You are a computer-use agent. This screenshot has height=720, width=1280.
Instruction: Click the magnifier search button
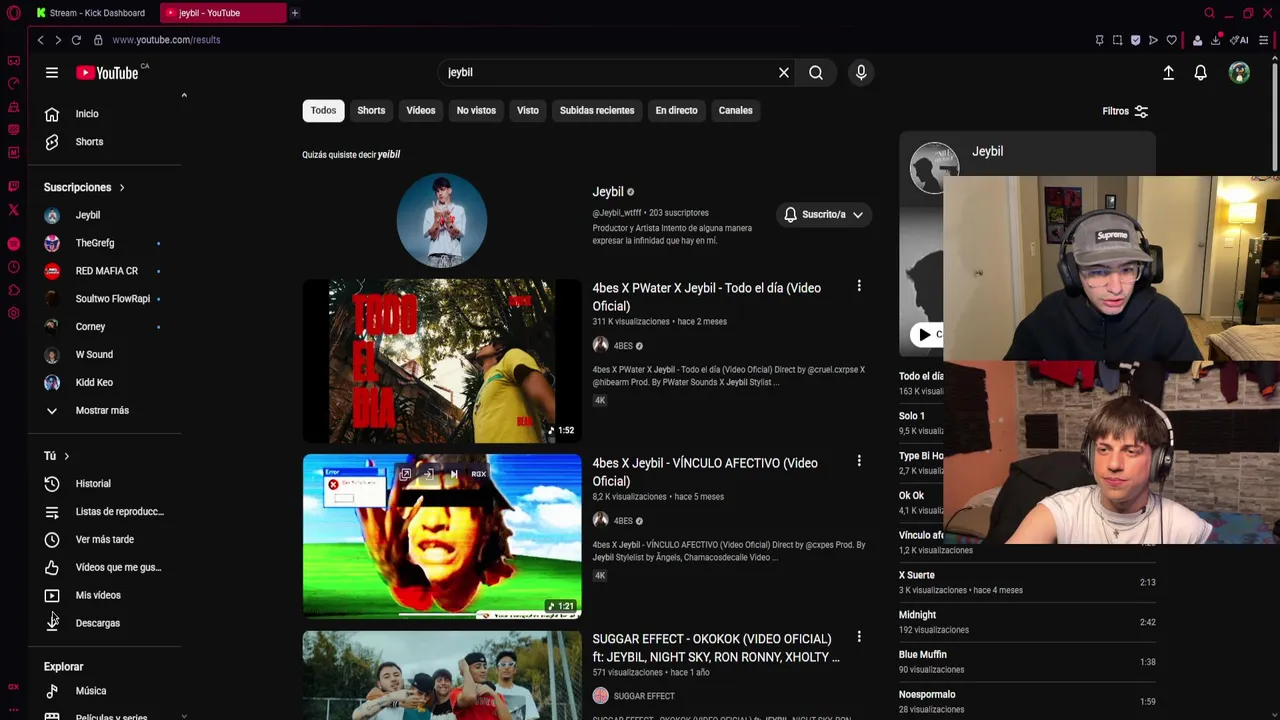coord(816,72)
